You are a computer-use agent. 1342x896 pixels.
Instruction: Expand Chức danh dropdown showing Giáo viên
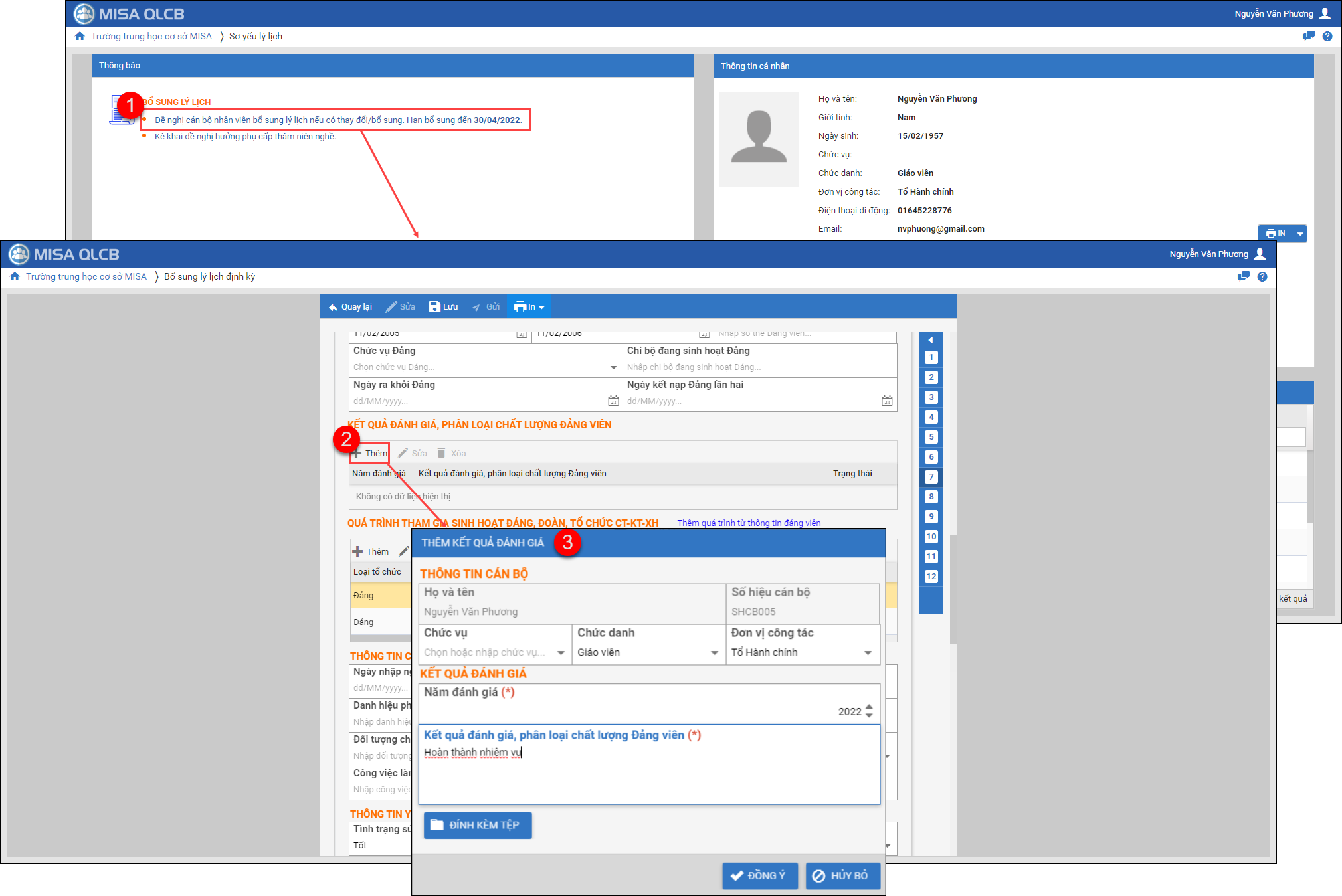[714, 652]
